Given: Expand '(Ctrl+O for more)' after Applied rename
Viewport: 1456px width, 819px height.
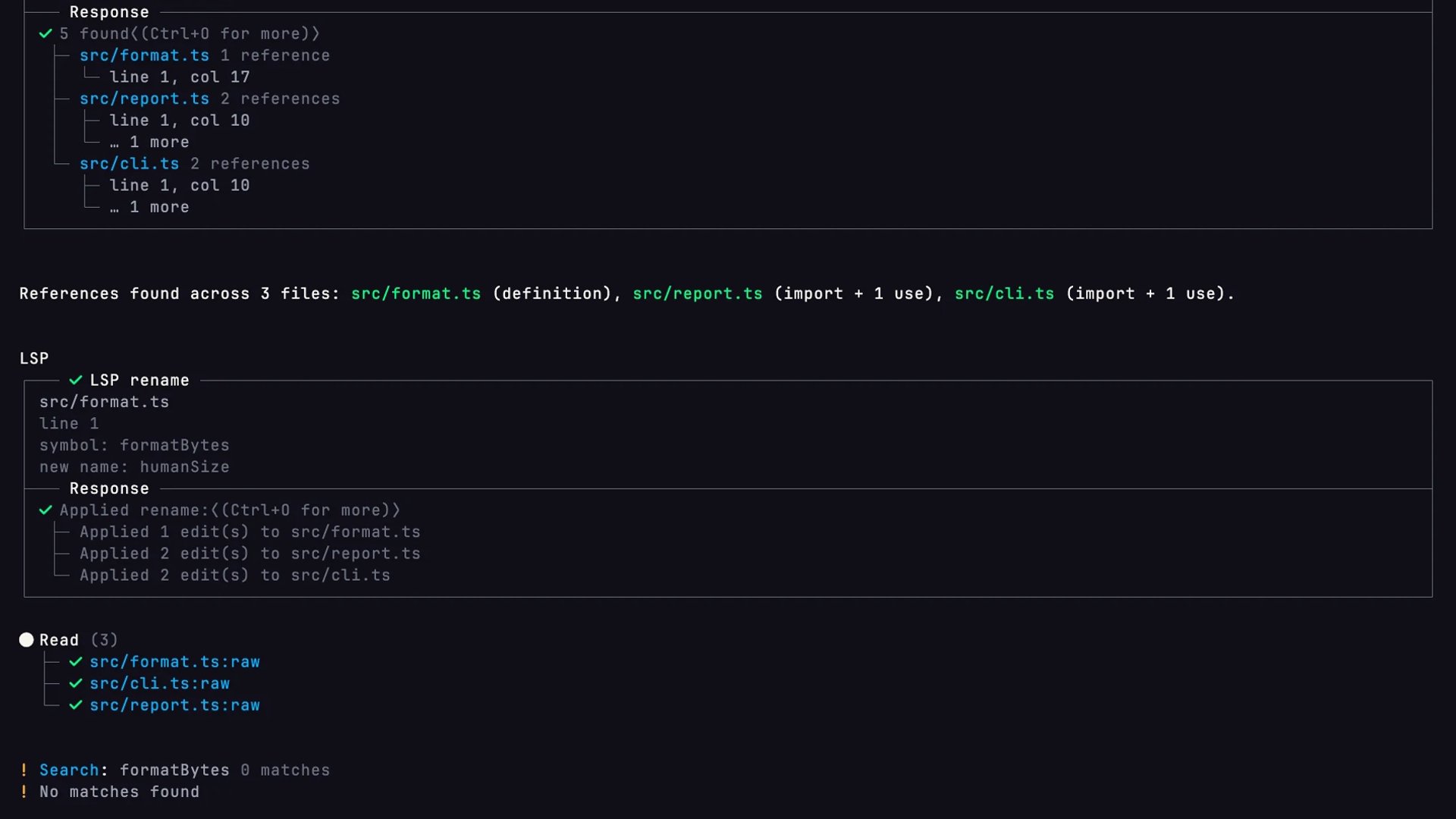Looking at the screenshot, I should click(306, 510).
